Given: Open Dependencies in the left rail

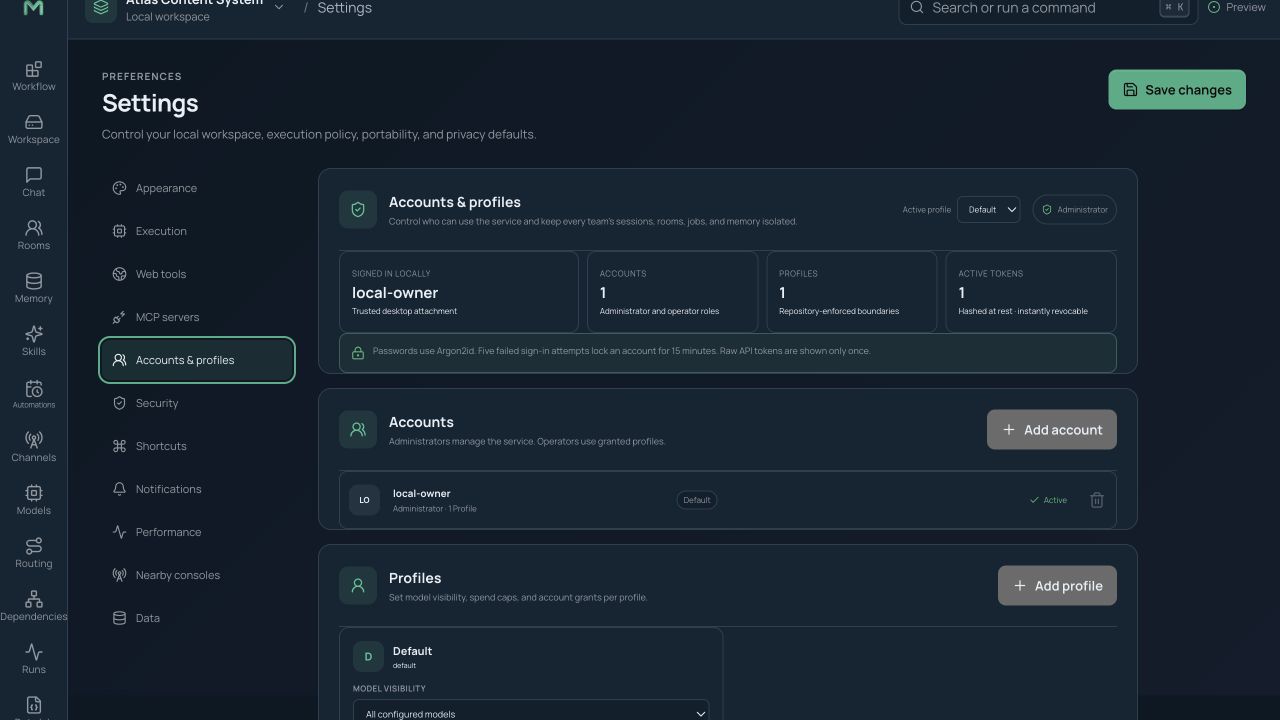Looking at the screenshot, I should coord(33,606).
